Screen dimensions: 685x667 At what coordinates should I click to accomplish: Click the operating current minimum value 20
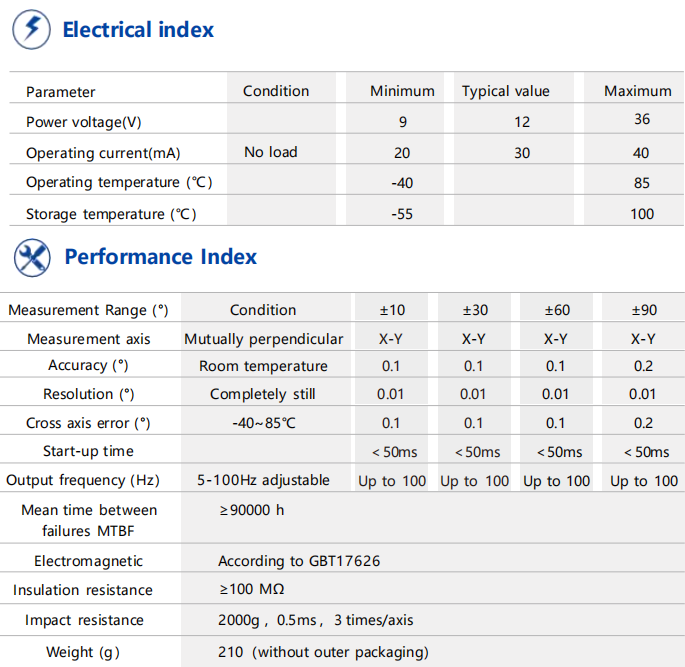(x=402, y=153)
